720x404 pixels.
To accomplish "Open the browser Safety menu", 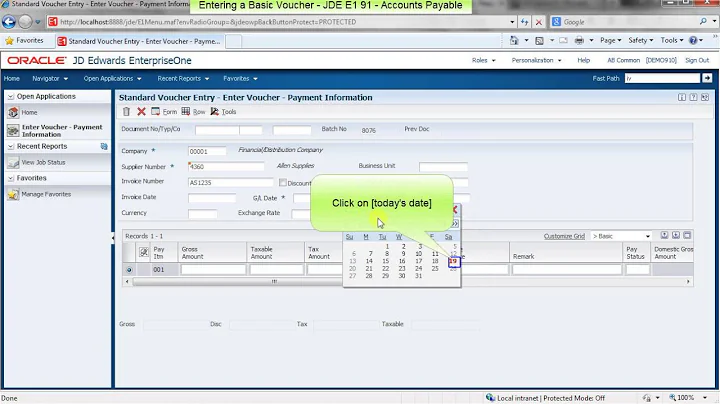I will 640,40.
